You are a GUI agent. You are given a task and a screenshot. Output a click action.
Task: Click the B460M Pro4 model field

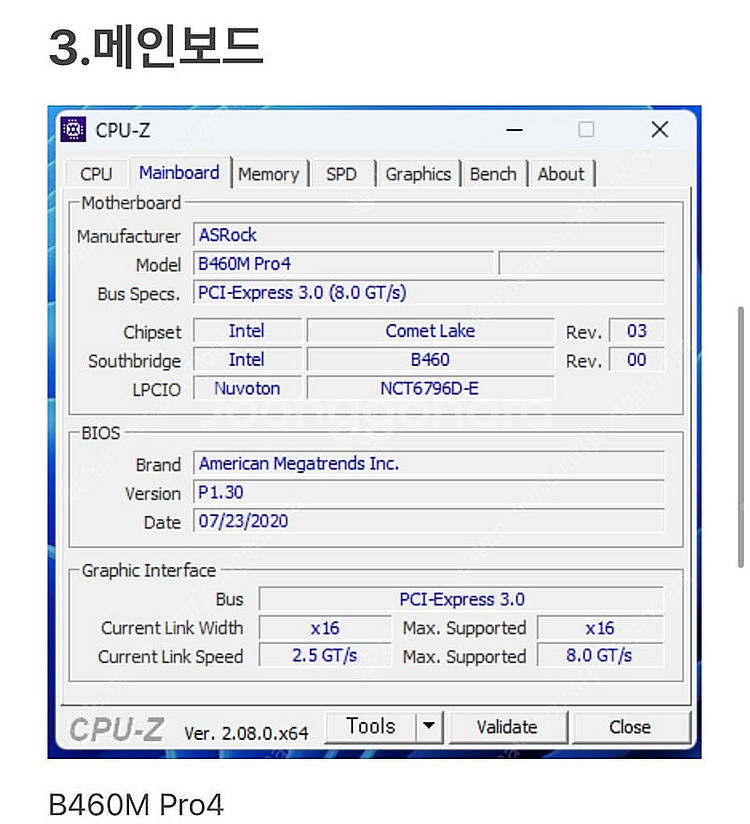344,264
